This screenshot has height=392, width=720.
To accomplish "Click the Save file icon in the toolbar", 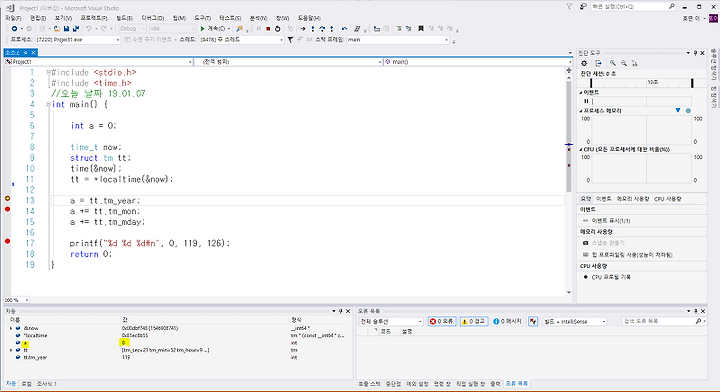I will tap(66, 28).
